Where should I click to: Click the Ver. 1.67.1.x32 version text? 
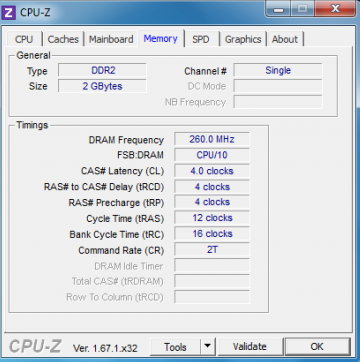coord(105,348)
